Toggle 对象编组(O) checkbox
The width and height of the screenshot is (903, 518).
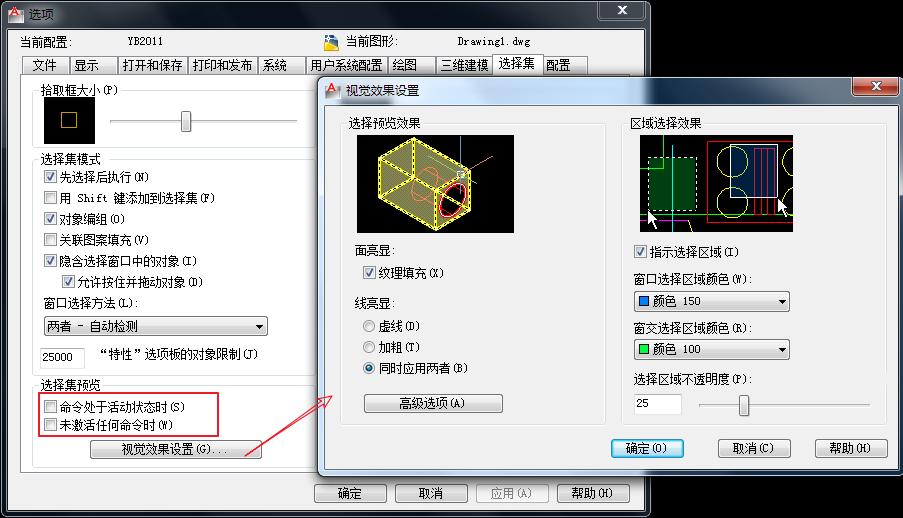(50, 218)
